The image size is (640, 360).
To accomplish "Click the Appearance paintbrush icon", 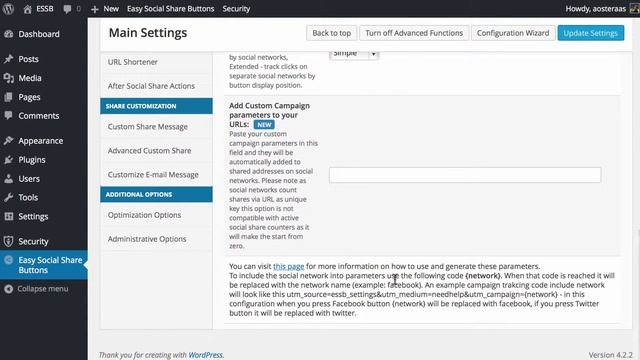I will click(x=9, y=140).
